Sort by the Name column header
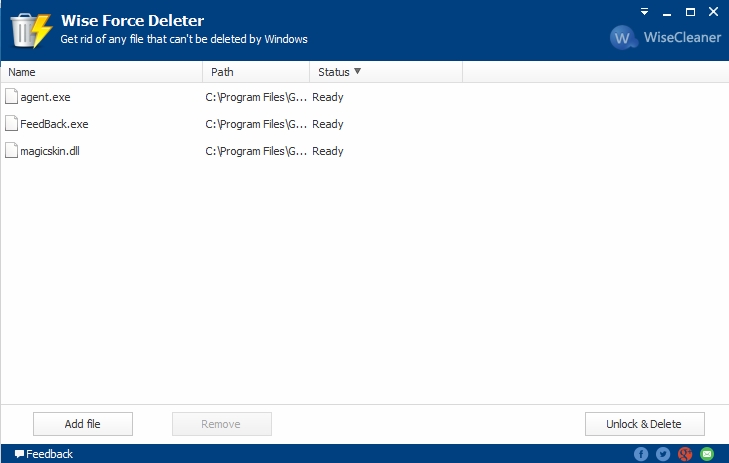The width and height of the screenshot is (729, 463). pyautogui.click(x=102, y=72)
